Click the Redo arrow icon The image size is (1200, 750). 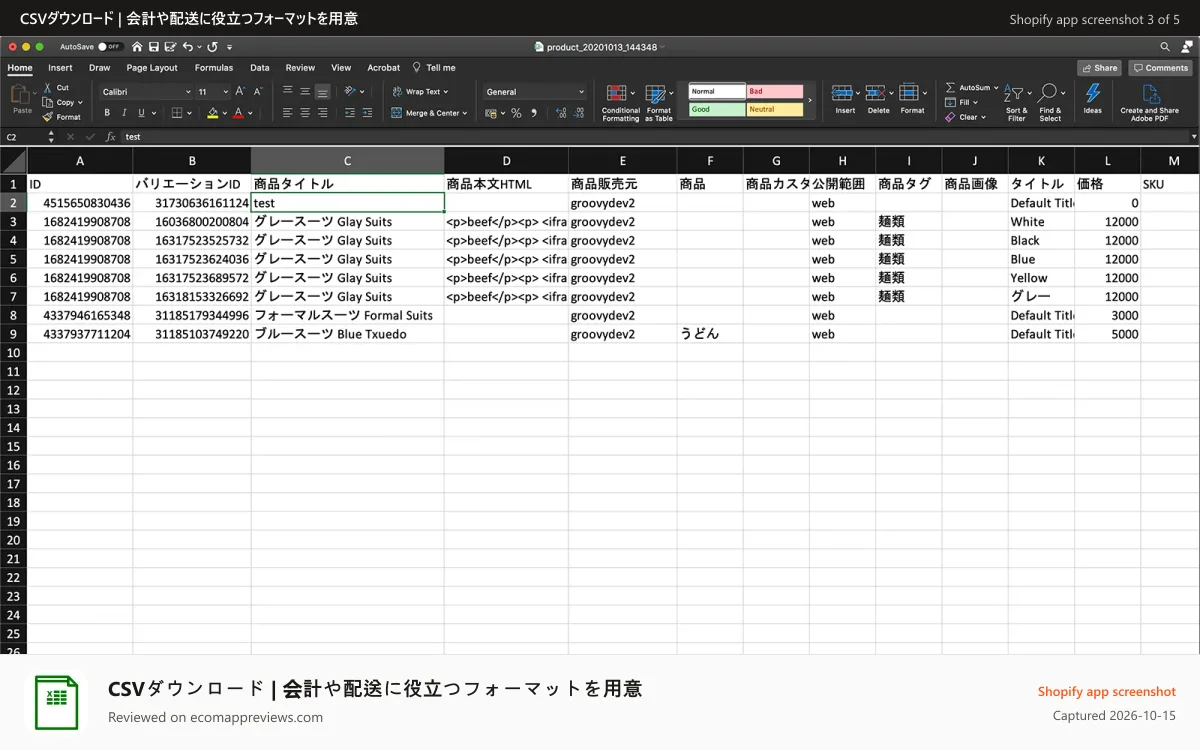point(212,47)
